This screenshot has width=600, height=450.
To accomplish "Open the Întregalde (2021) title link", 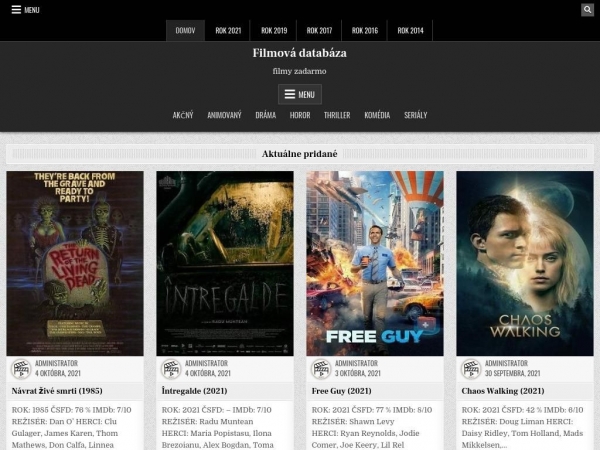I will [194, 391].
